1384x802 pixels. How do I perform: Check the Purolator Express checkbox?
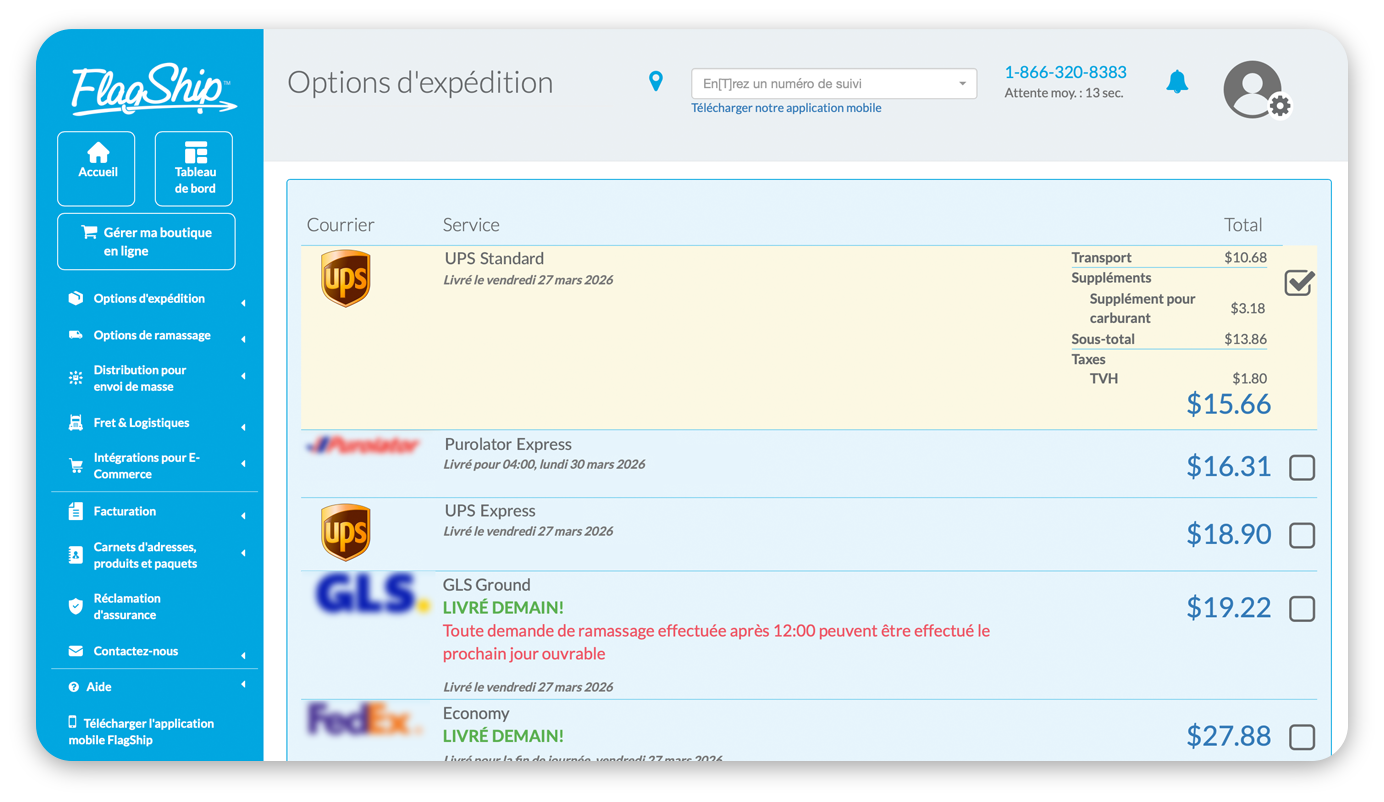click(x=1302, y=467)
